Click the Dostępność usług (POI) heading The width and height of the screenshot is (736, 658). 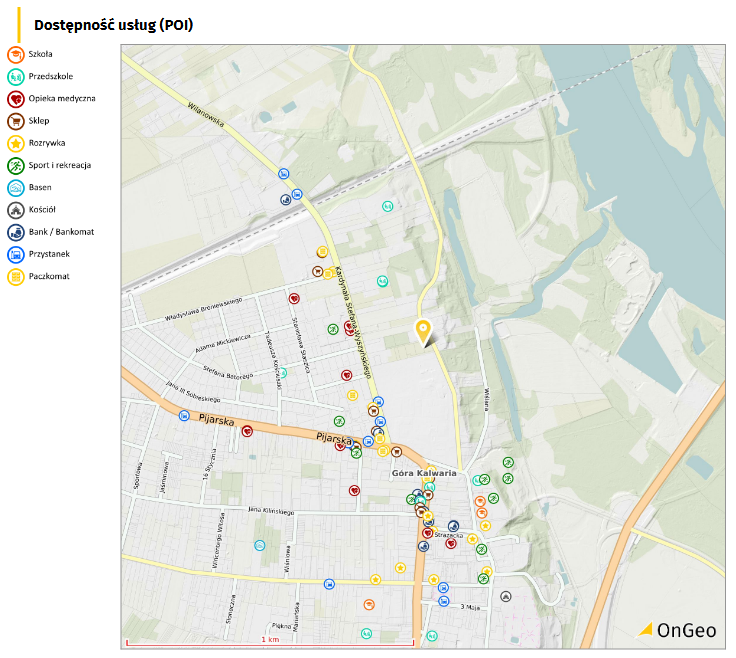(113, 25)
